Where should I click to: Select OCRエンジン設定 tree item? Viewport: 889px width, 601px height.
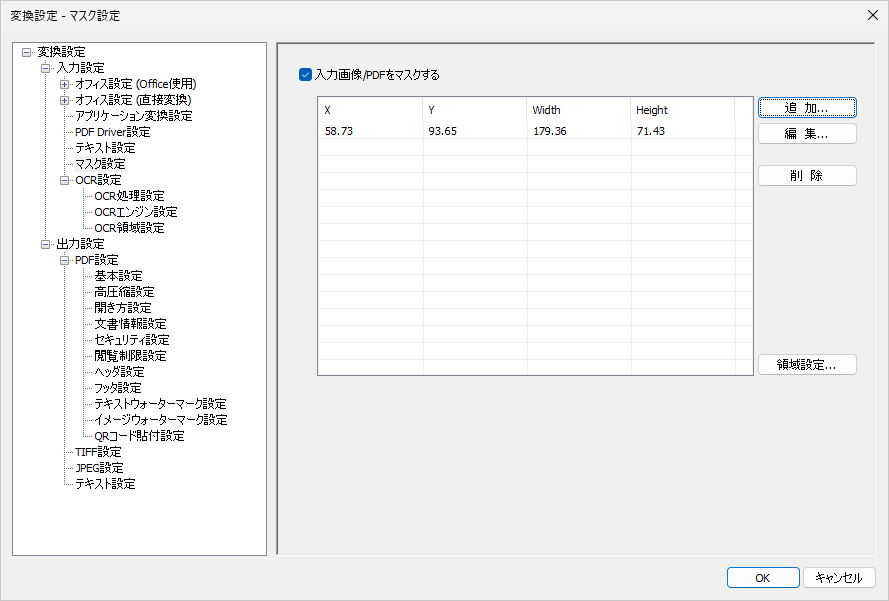point(136,212)
